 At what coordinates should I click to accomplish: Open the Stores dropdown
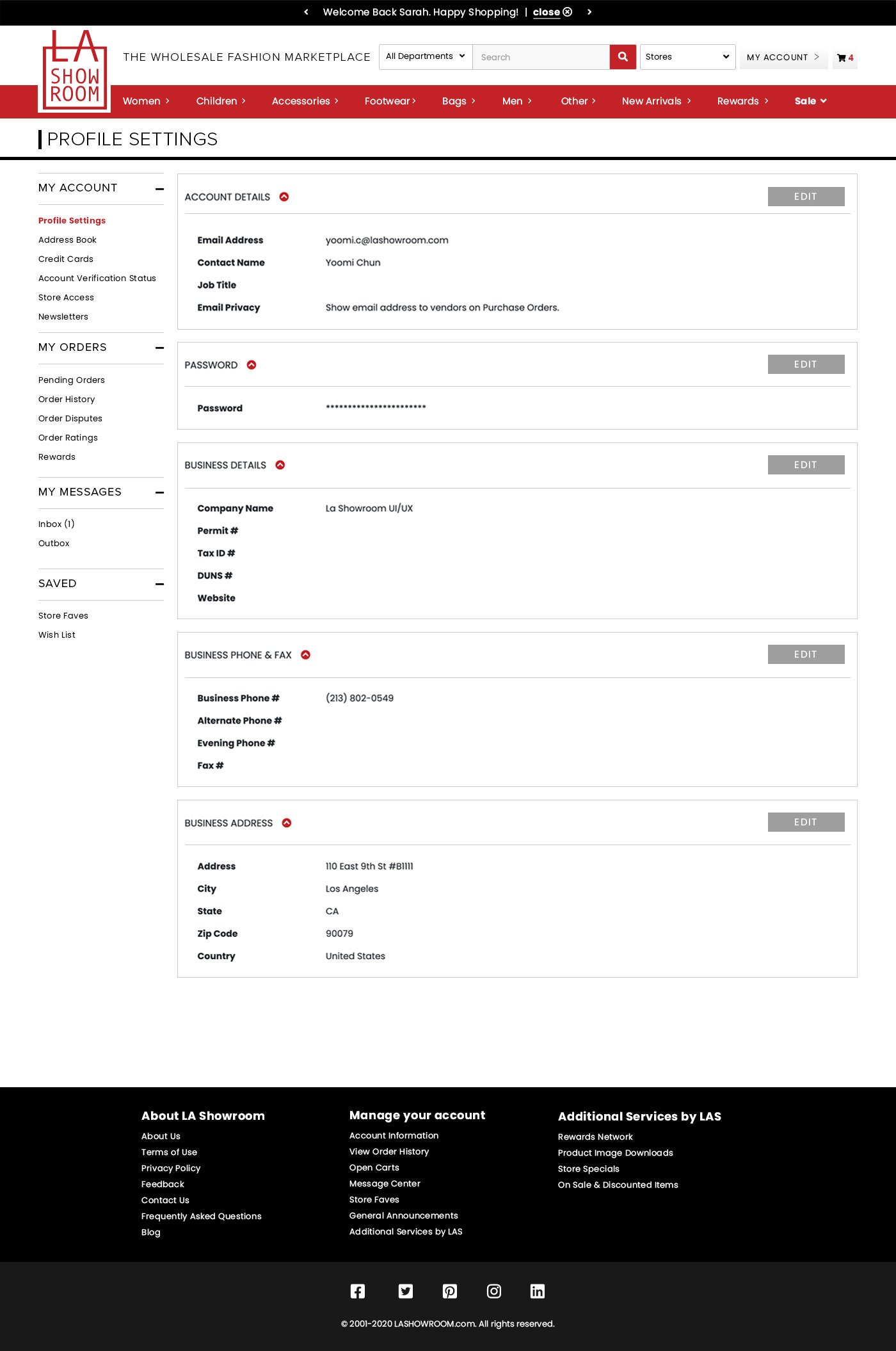[687, 57]
